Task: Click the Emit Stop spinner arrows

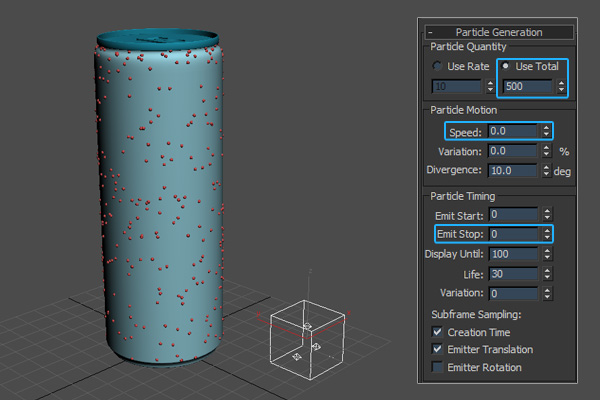Action: pyautogui.click(x=546, y=233)
